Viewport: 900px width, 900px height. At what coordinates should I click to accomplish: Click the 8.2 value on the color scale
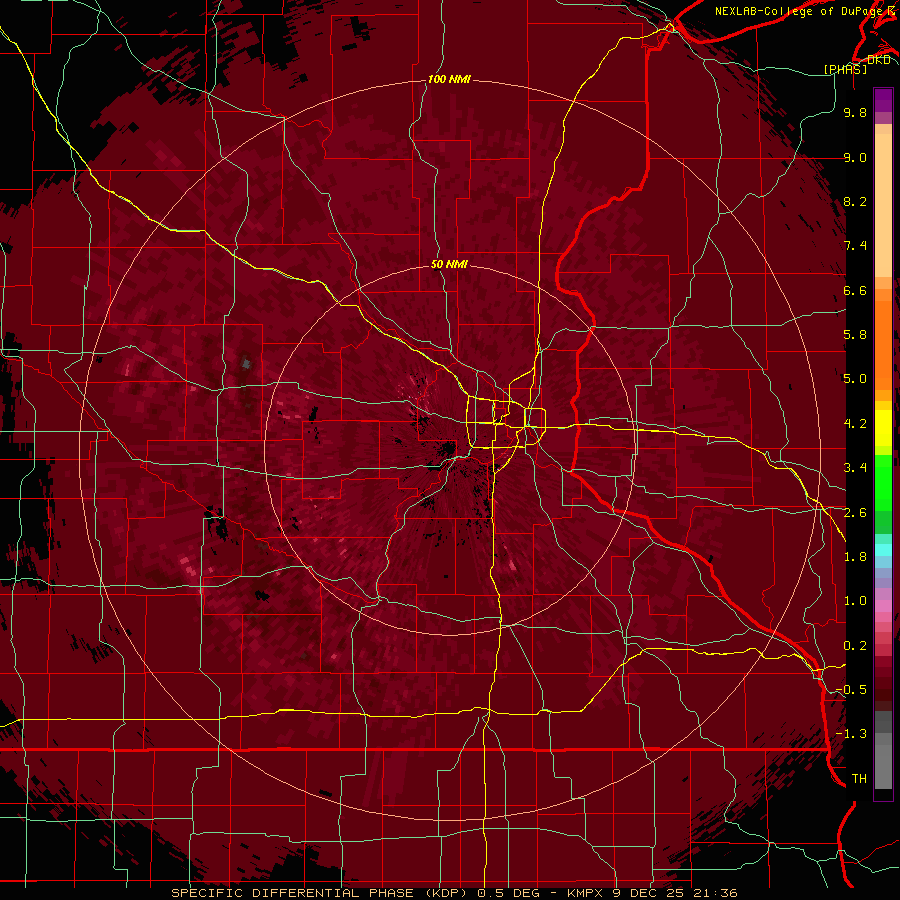coord(855,201)
